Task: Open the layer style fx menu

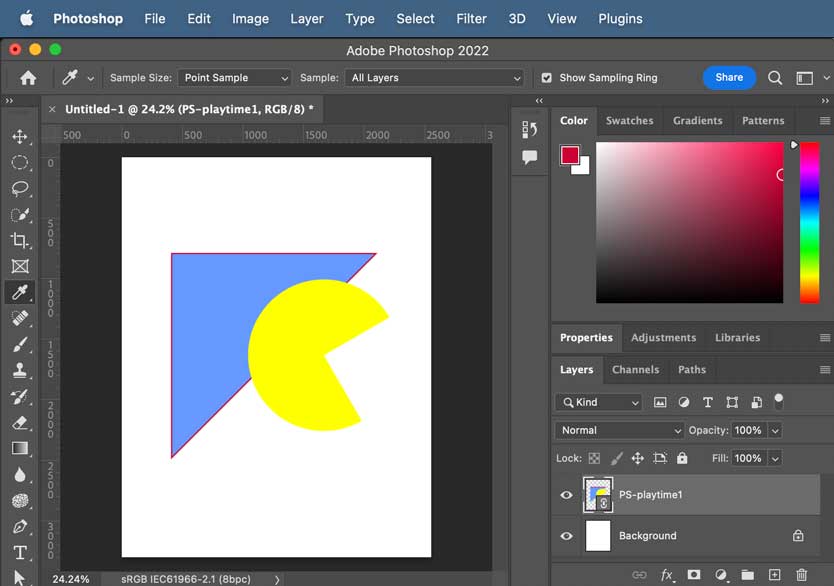Action: (667, 574)
